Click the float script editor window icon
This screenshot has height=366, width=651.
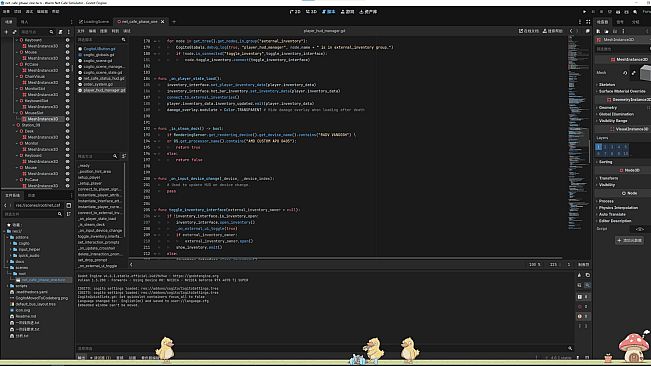coord(587,31)
